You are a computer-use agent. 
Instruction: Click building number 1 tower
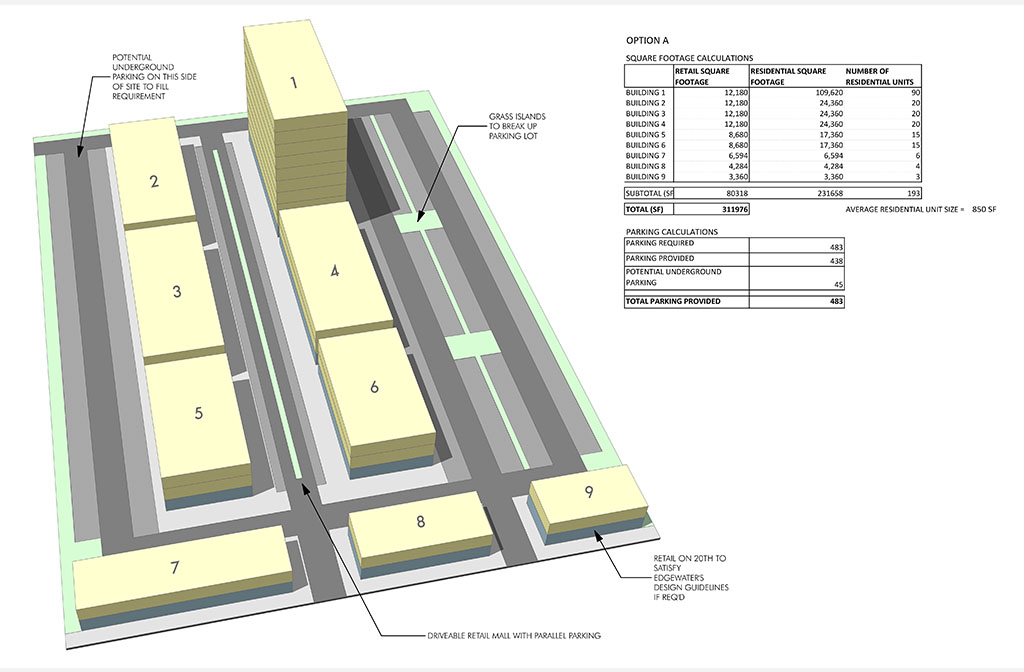click(294, 82)
